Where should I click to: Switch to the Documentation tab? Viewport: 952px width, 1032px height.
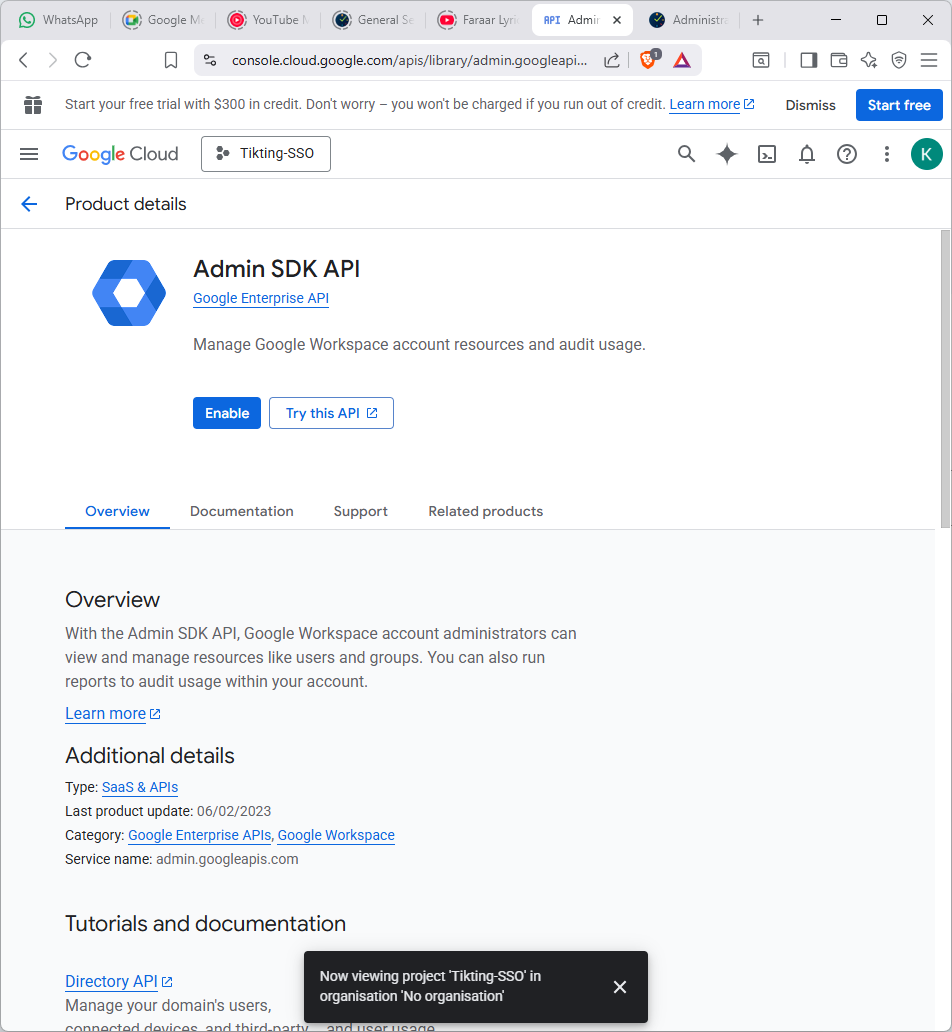click(242, 511)
